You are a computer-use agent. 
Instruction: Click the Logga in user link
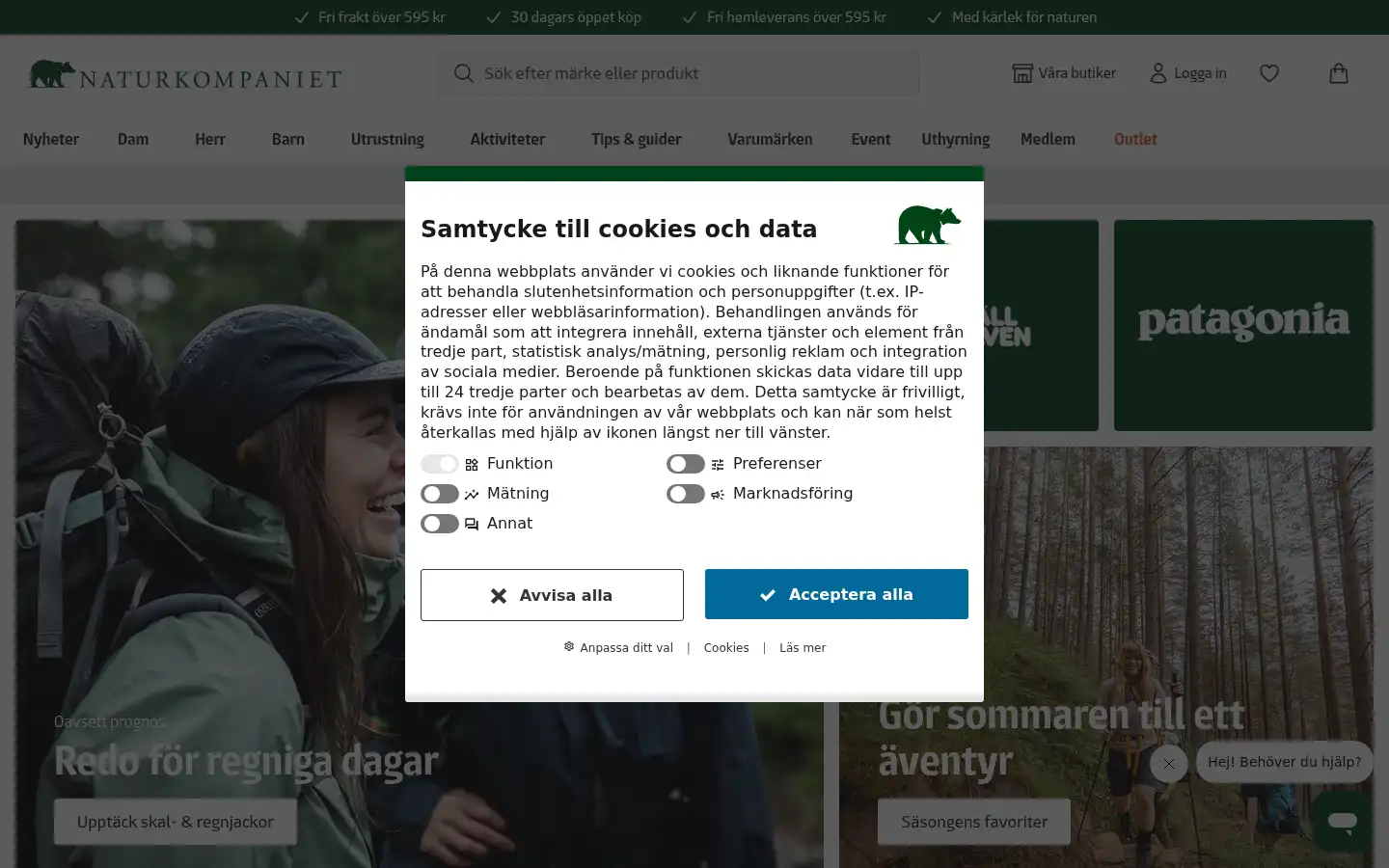point(1188,73)
